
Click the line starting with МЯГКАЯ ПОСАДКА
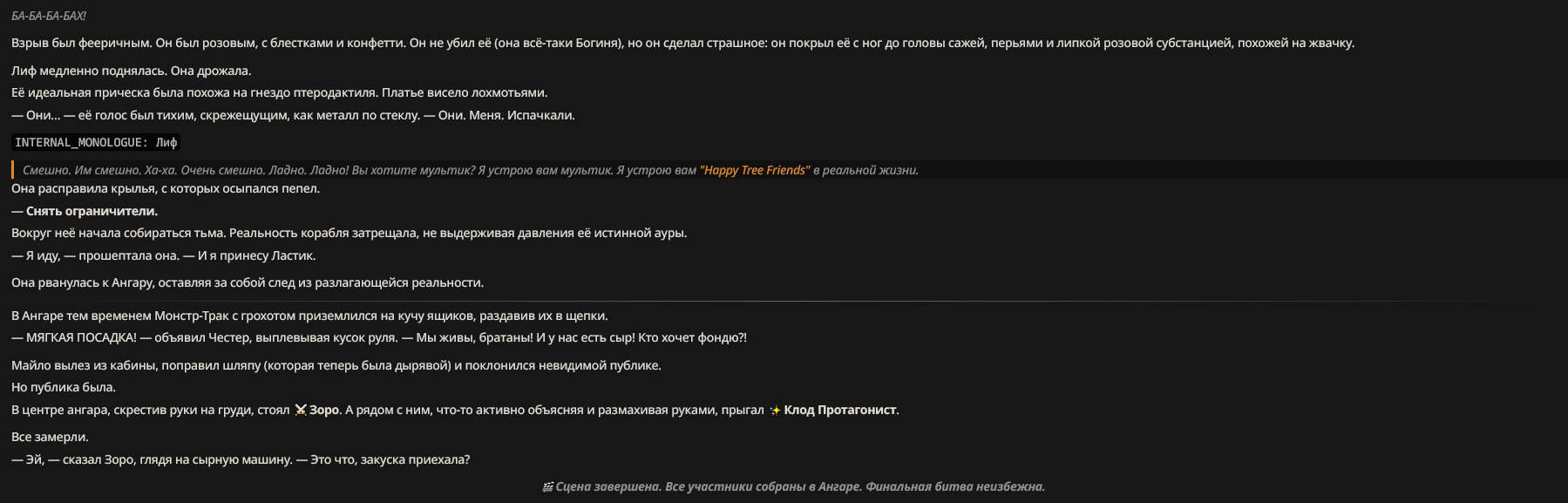(x=379, y=337)
